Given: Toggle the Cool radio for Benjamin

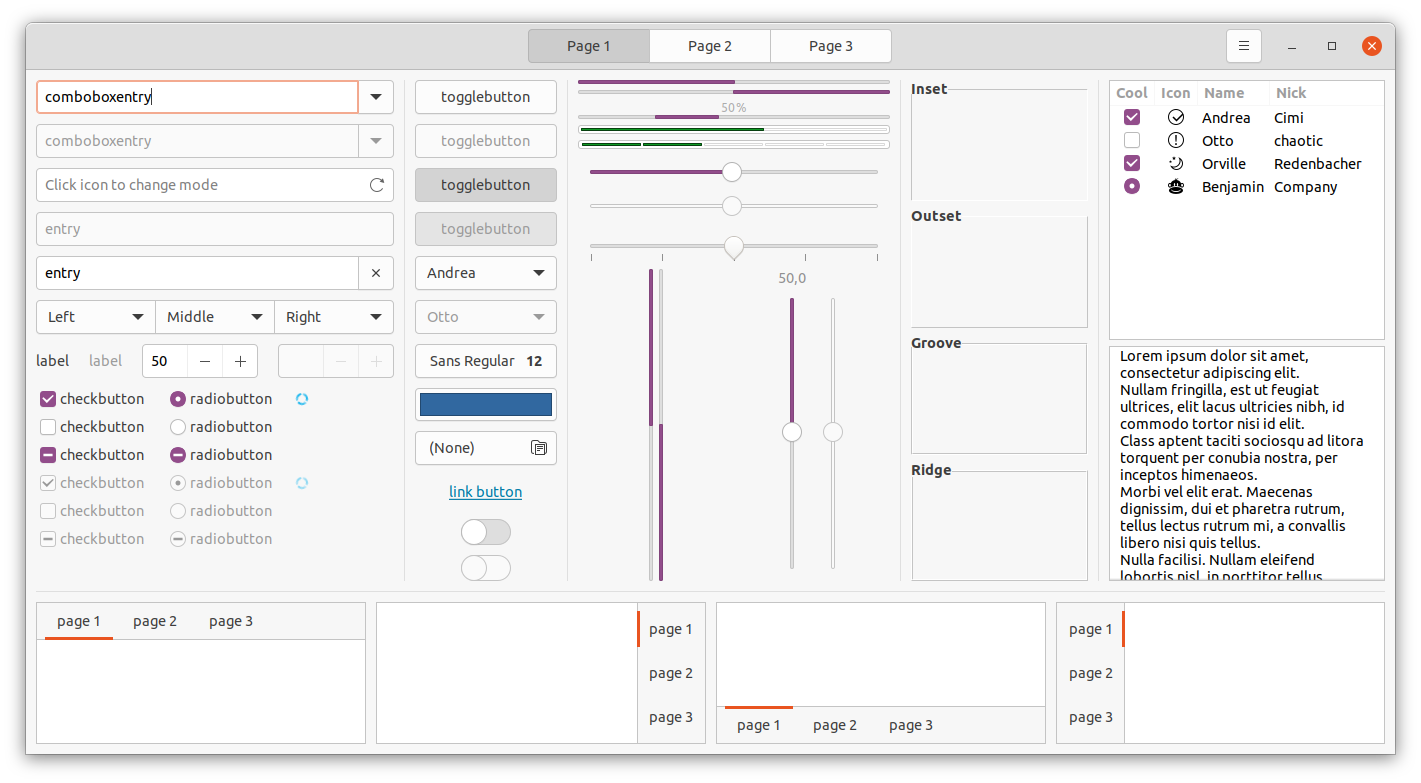Looking at the screenshot, I should coord(1132,187).
